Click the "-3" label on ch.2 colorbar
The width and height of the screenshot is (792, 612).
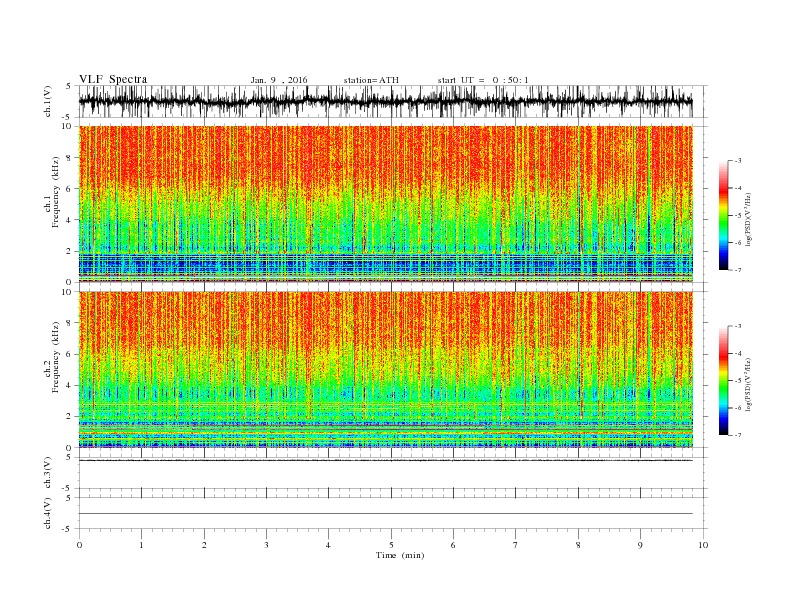coord(737,326)
